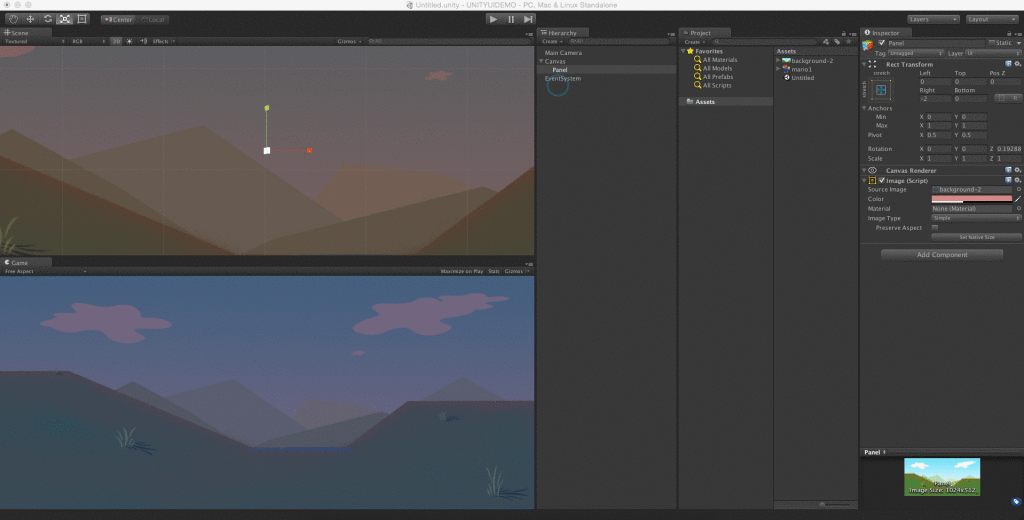The height and width of the screenshot is (520, 1024).
Task: Click the asset label tag icon in preview
Action: point(1016,502)
